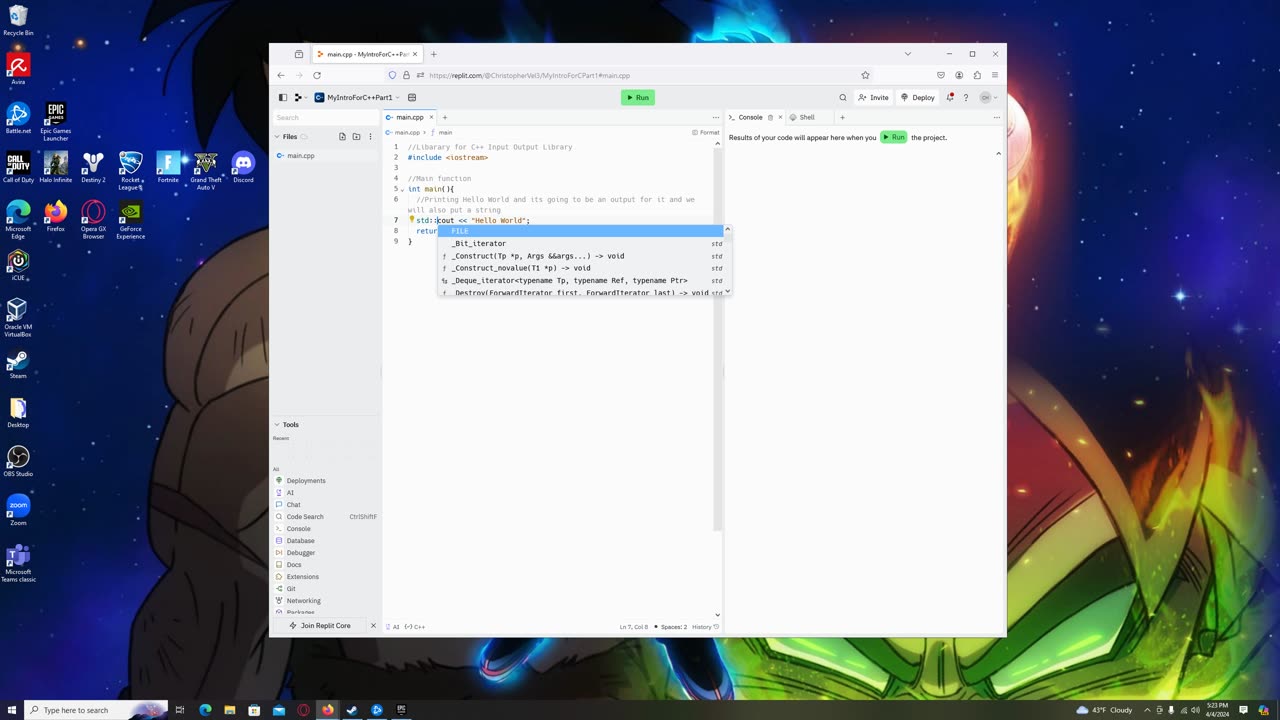
Task: Open the Console tool in Tools list
Action: click(326, 529)
